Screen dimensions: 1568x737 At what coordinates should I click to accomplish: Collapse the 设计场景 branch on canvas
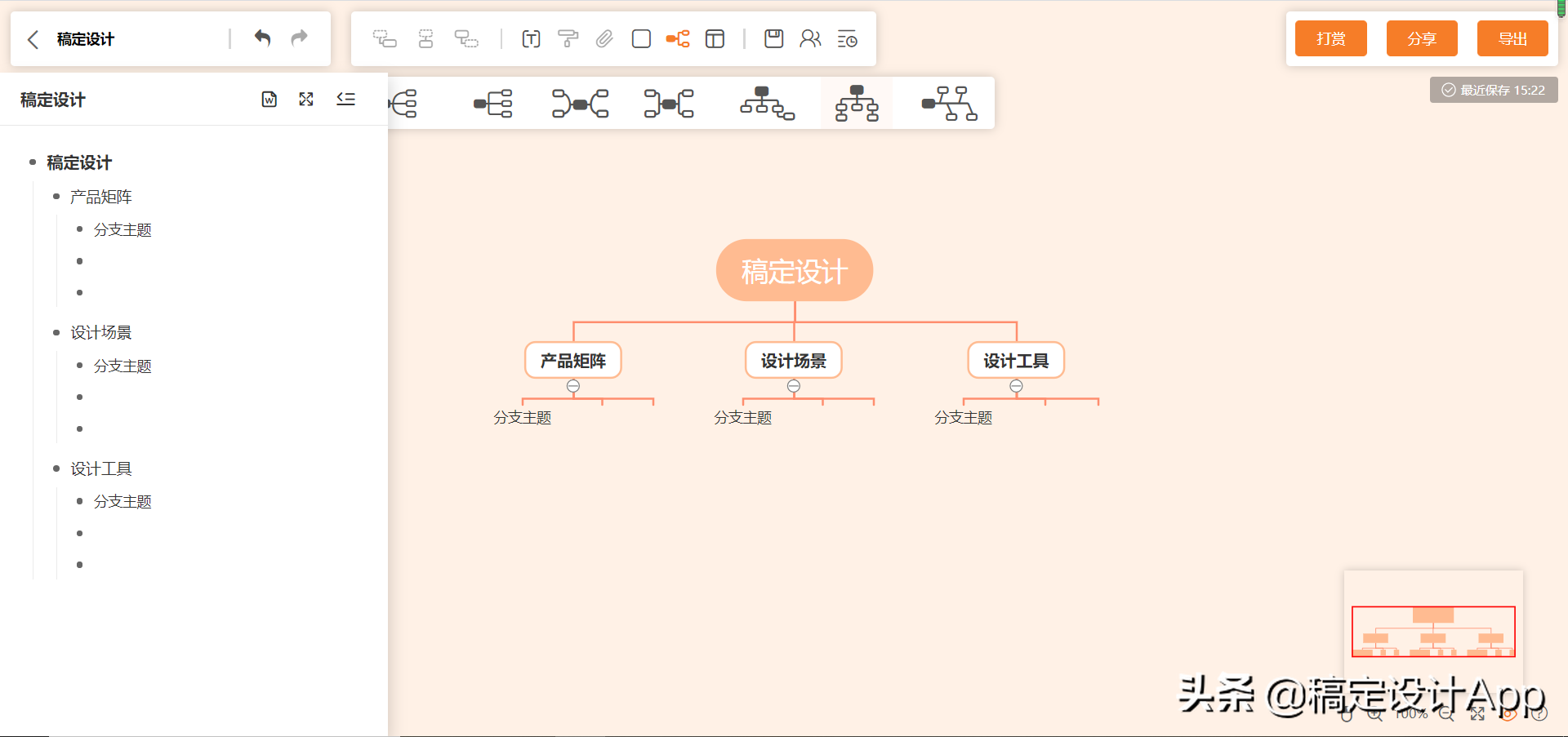pos(794,386)
